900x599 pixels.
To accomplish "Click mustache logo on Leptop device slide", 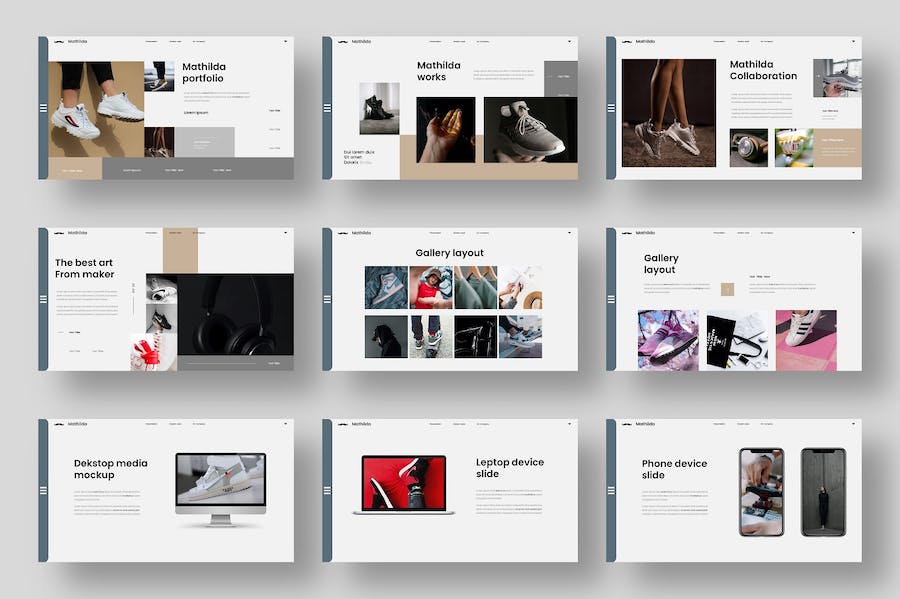I will pyautogui.click(x=344, y=424).
